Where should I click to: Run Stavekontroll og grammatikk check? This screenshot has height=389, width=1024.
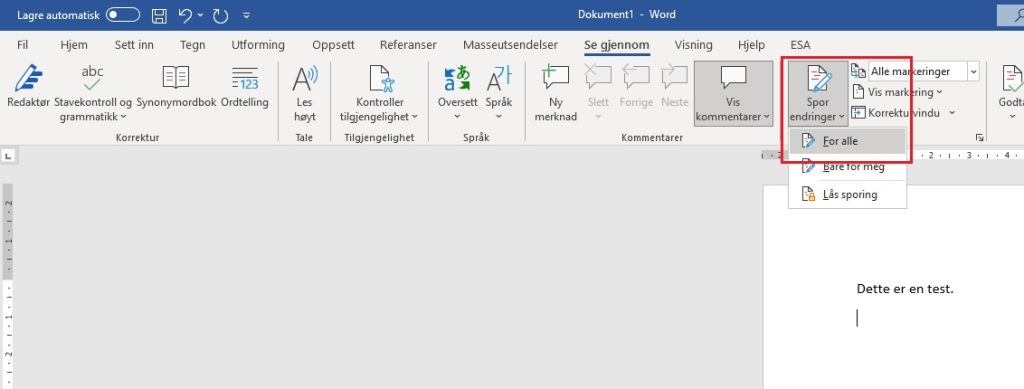tap(93, 93)
